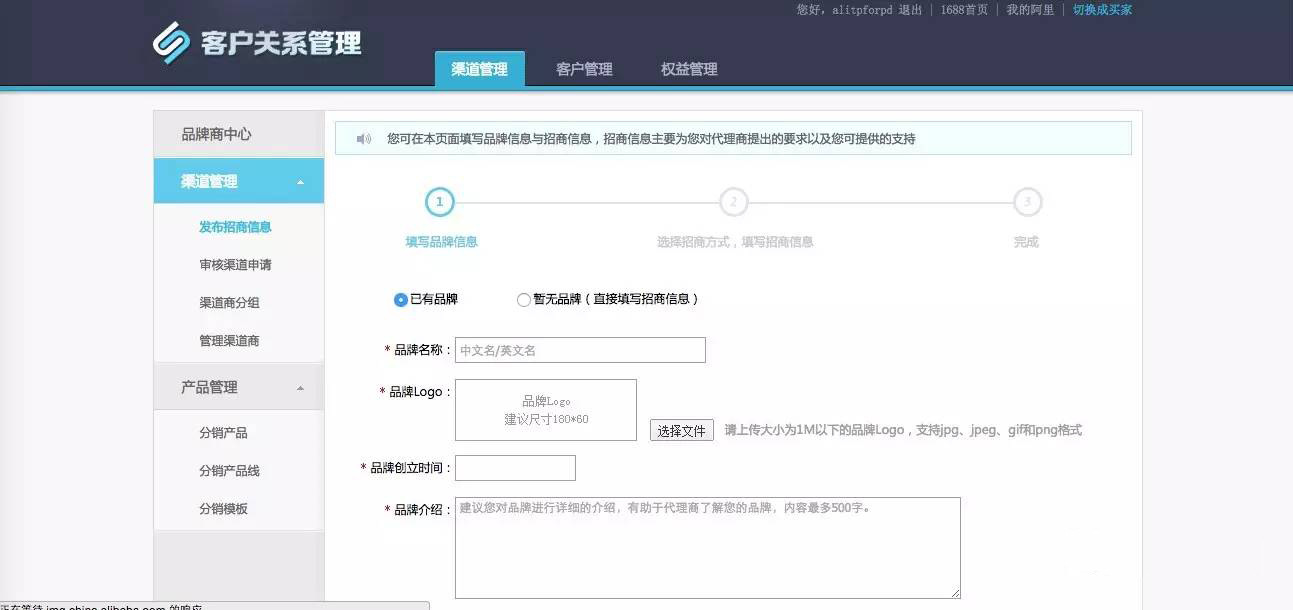Click the upload hint text about 1M Logo

[903, 431]
